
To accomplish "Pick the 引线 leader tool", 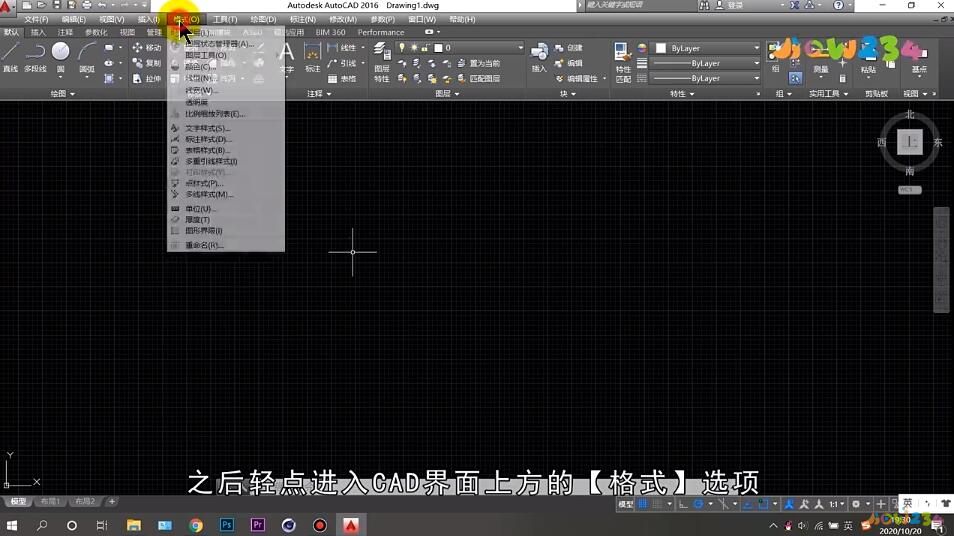I will pyautogui.click(x=342, y=63).
